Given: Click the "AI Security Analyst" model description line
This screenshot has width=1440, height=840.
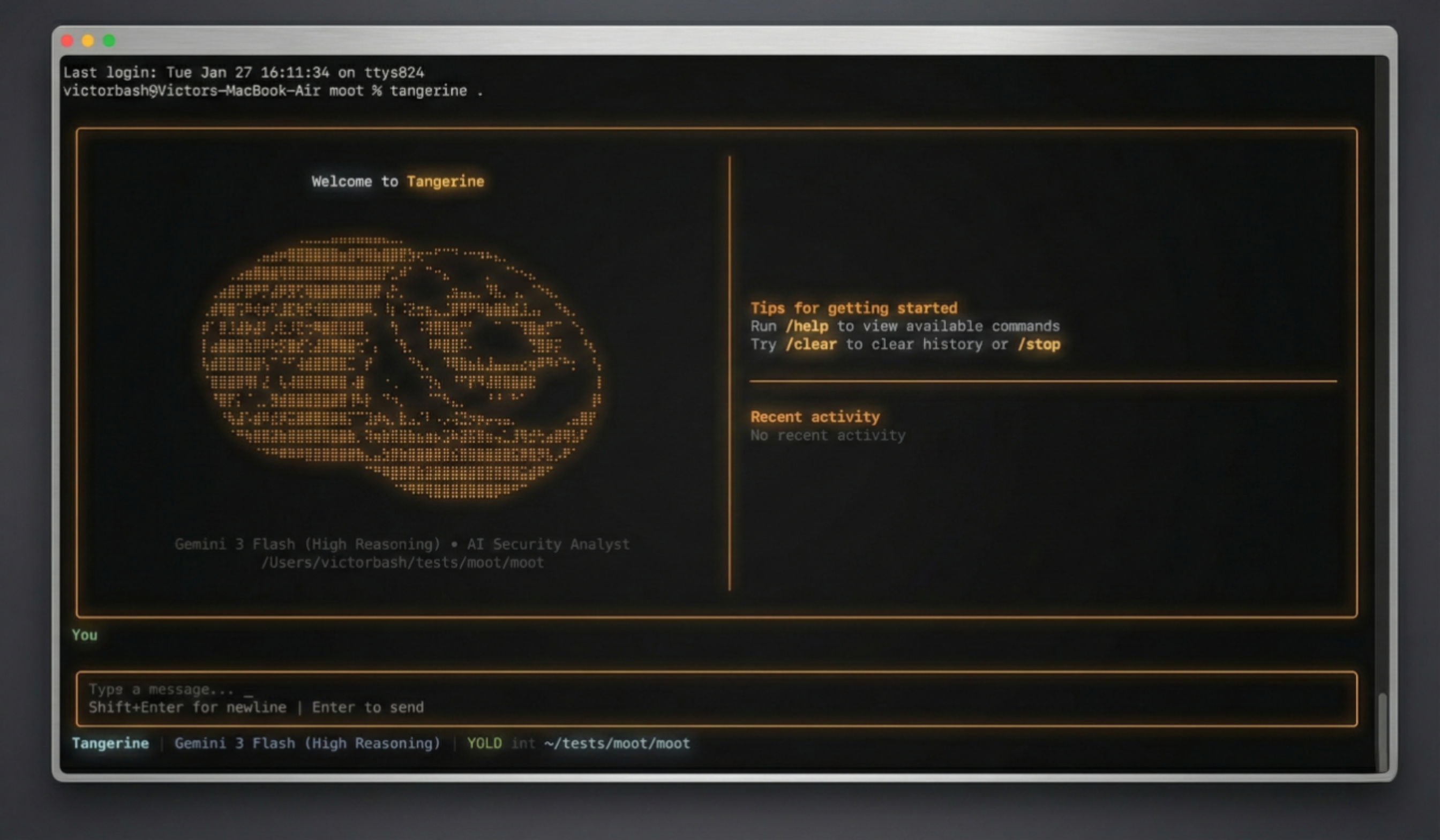Looking at the screenshot, I should click(x=547, y=544).
